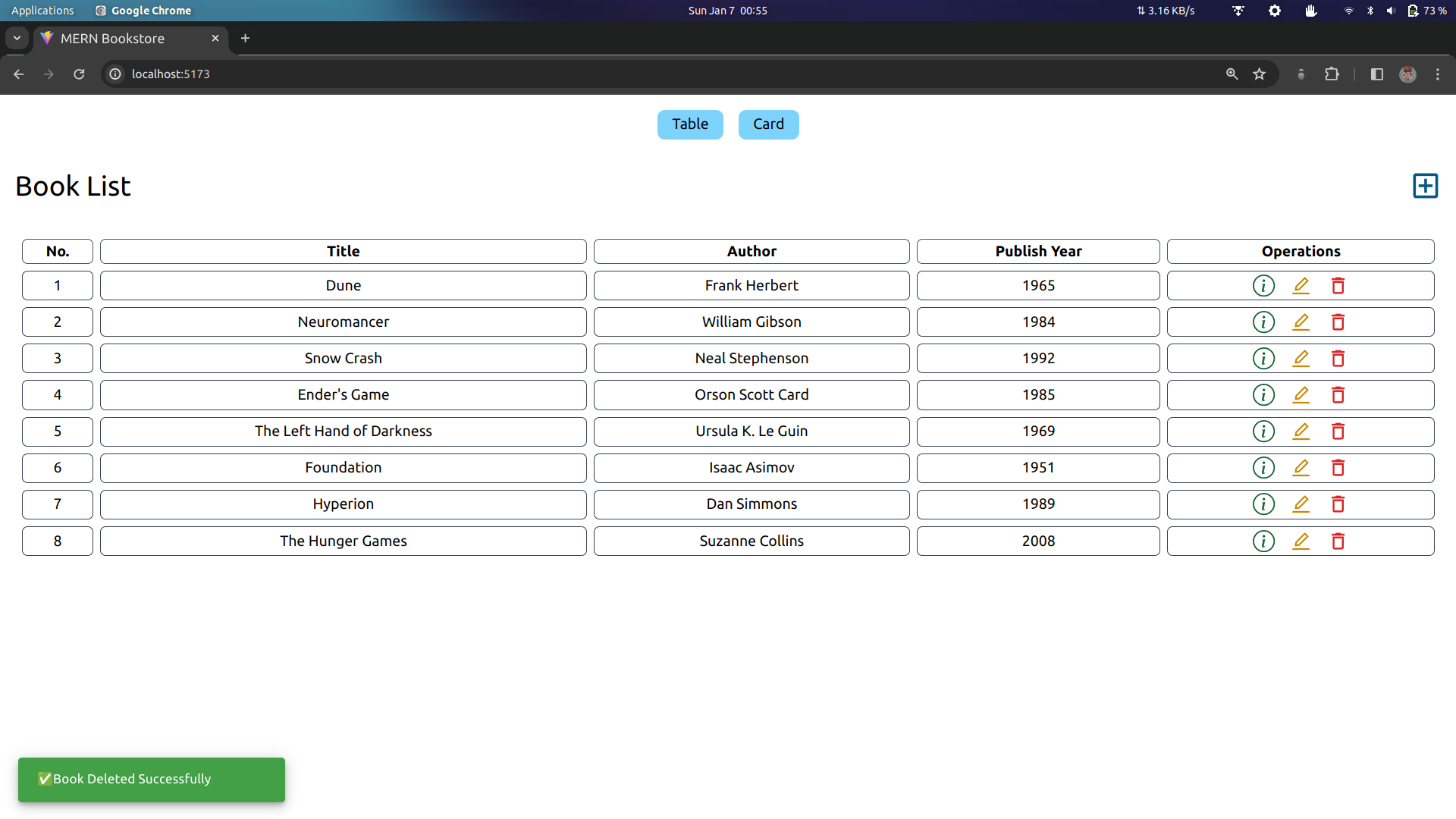Open the add new book form
The height and width of the screenshot is (819, 1456).
point(1425,185)
